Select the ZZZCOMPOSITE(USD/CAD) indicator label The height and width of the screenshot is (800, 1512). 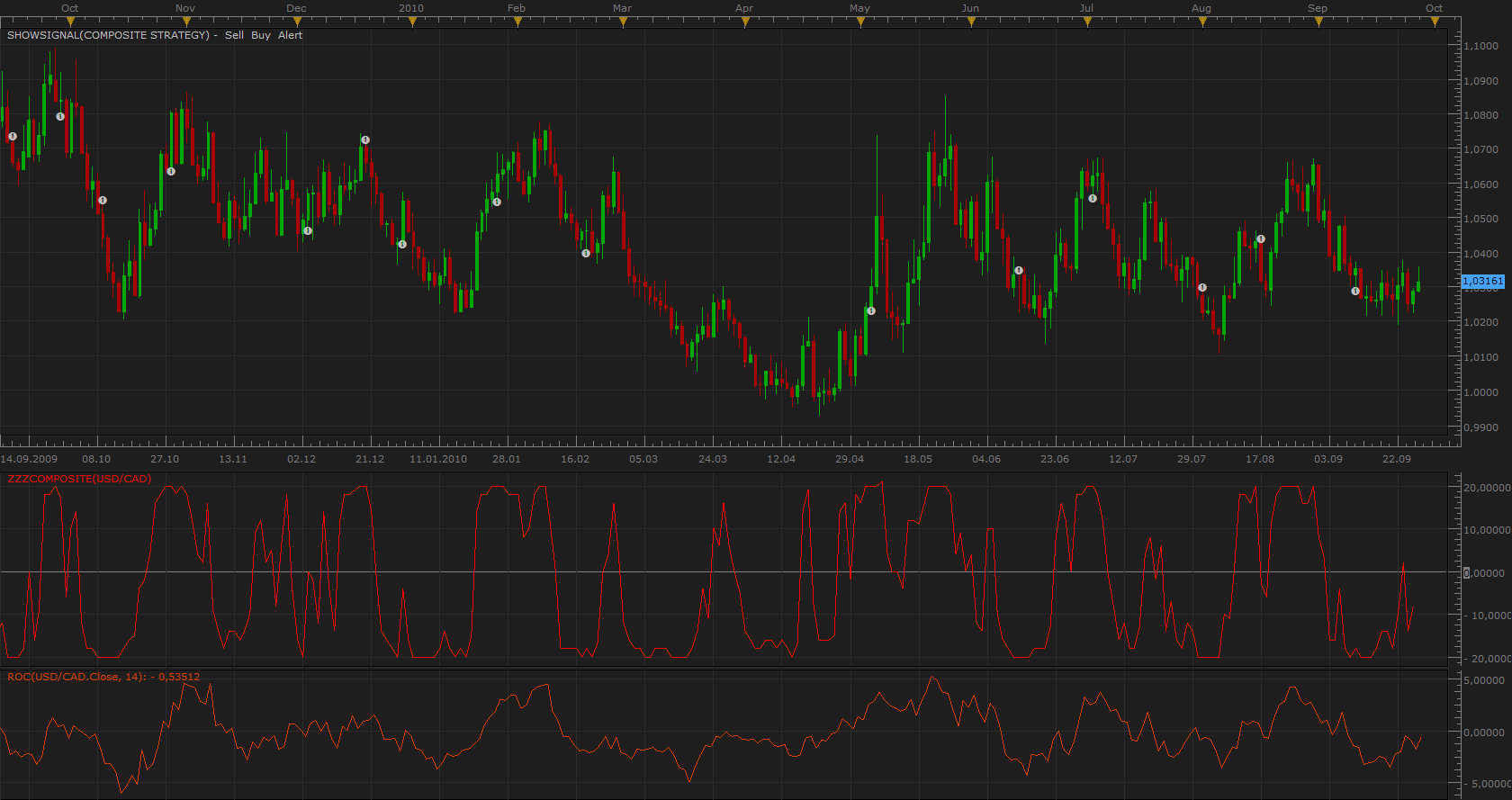[x=79, y=479]
